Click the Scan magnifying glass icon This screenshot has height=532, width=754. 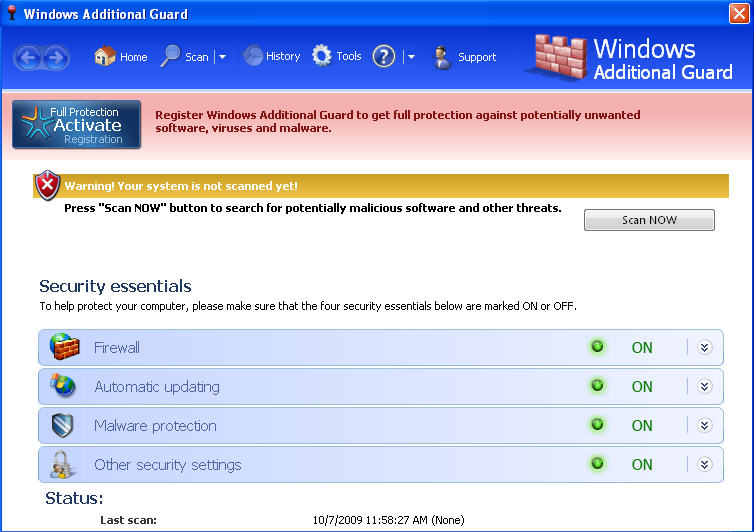[x=170, y=56]
